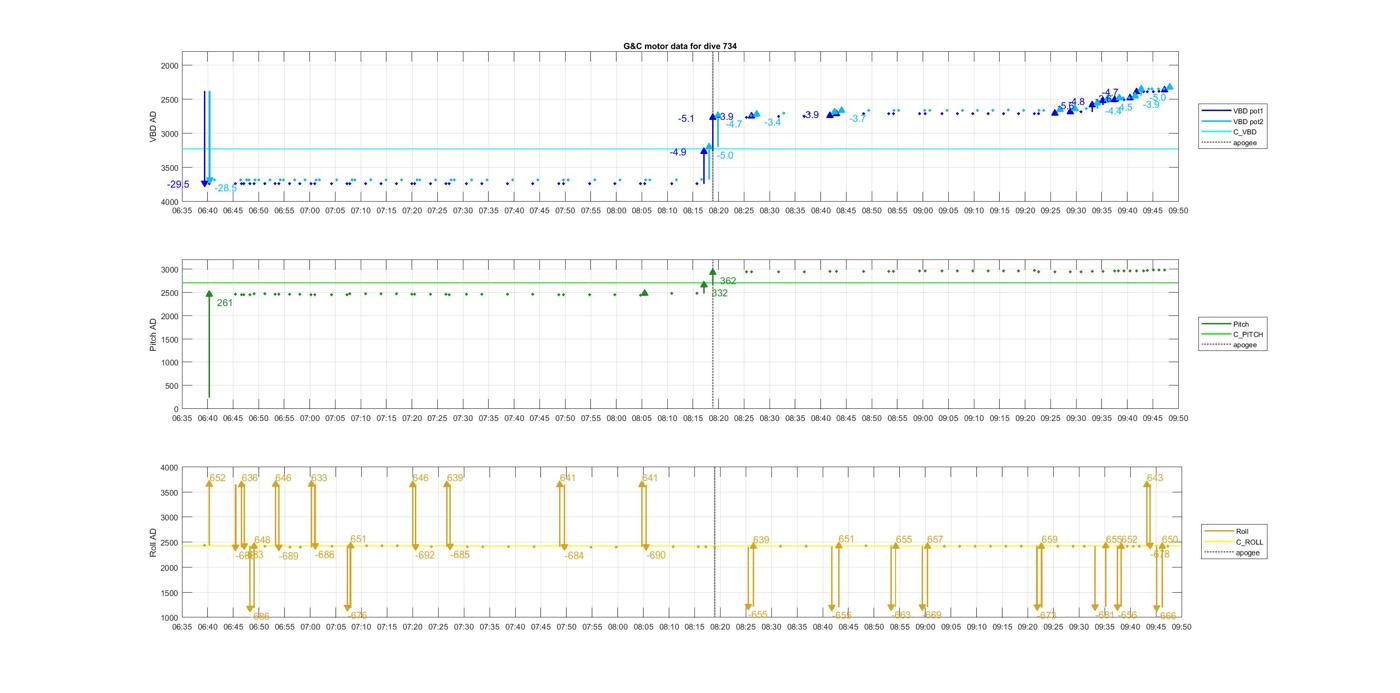Click the '-3.7' VBD data label
The width and height of the screenshot is (1400, 693).
tap(857, 119)
